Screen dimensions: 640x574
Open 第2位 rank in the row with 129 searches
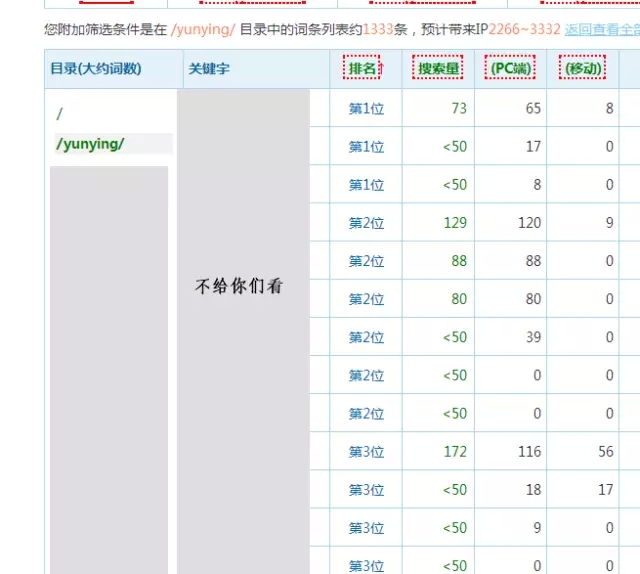[366, 223]
